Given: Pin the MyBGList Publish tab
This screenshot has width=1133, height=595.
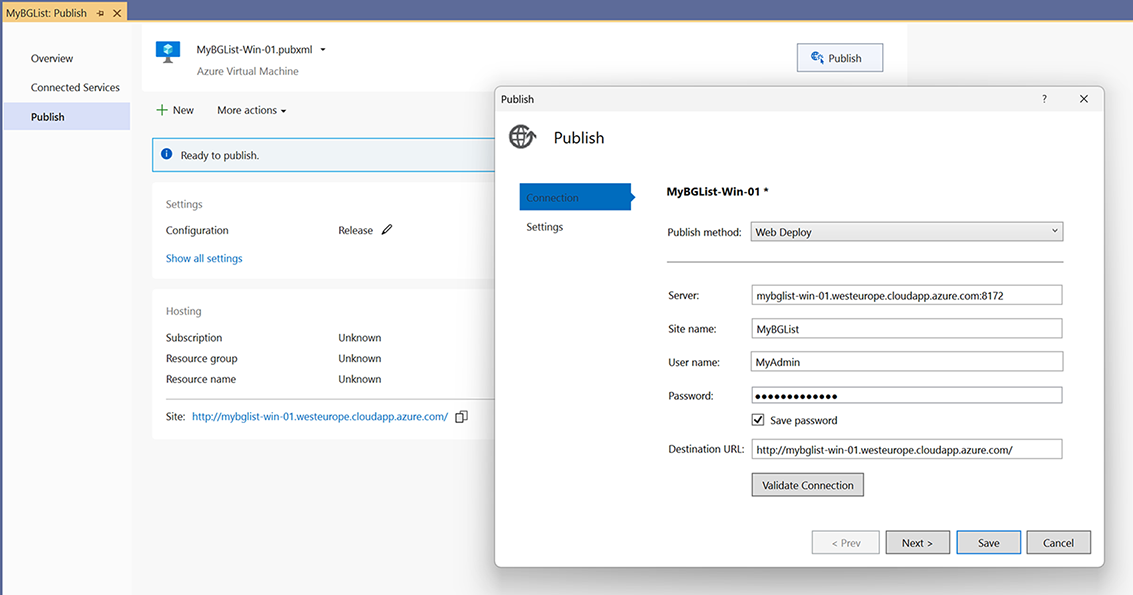Looking at the screenshot, I should pos(100,13).
